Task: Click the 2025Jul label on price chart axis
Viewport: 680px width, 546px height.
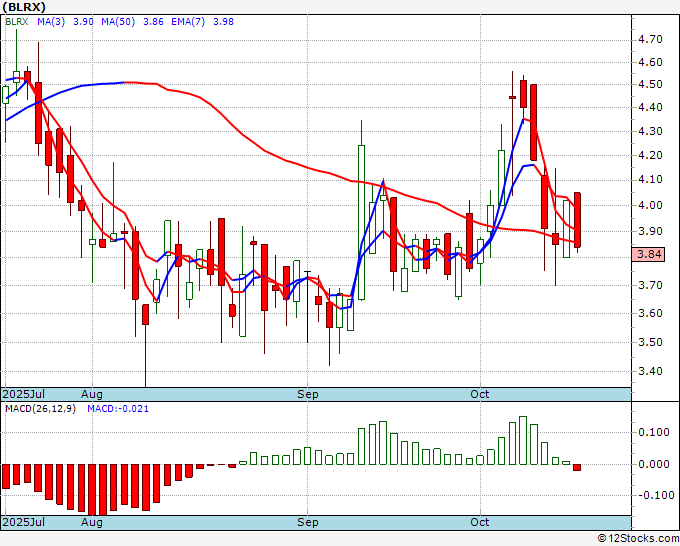Action: 24,394
